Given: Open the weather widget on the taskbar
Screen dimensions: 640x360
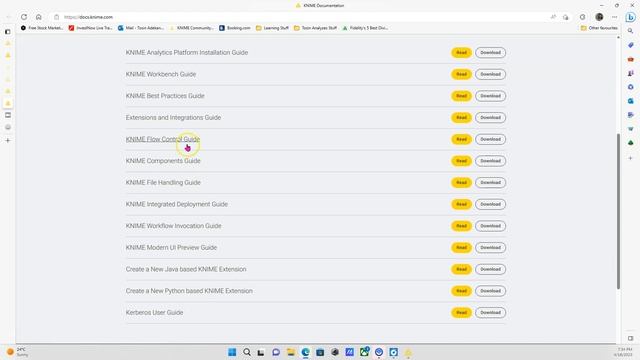Looking at the screenshot, I should click(x=17, y=352).
